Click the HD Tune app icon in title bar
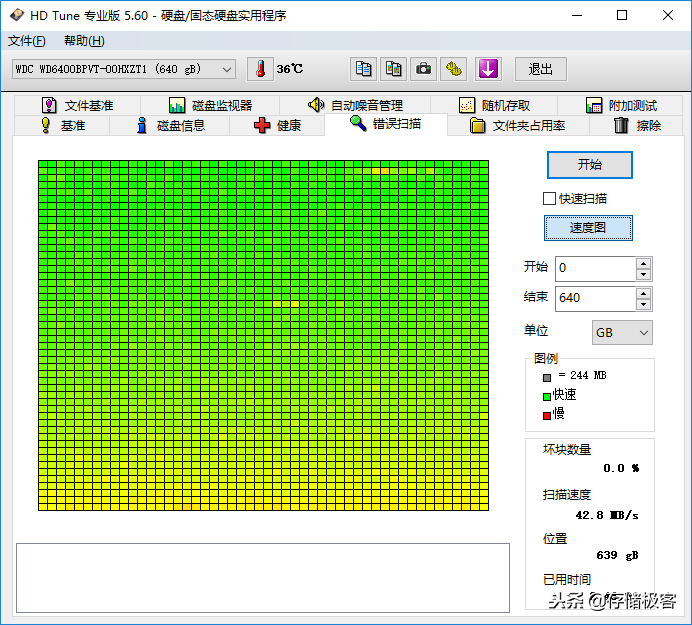Viewport: 692px width, 625px height. [17, 15]
